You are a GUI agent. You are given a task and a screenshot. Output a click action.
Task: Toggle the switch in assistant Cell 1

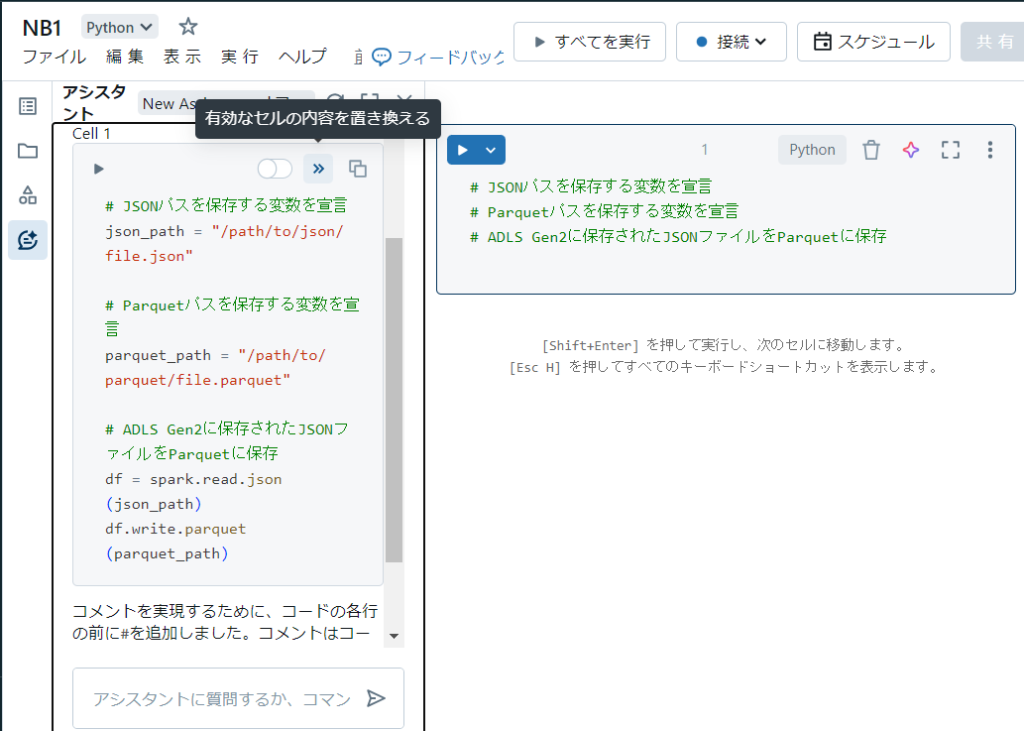tap(275, 169)
